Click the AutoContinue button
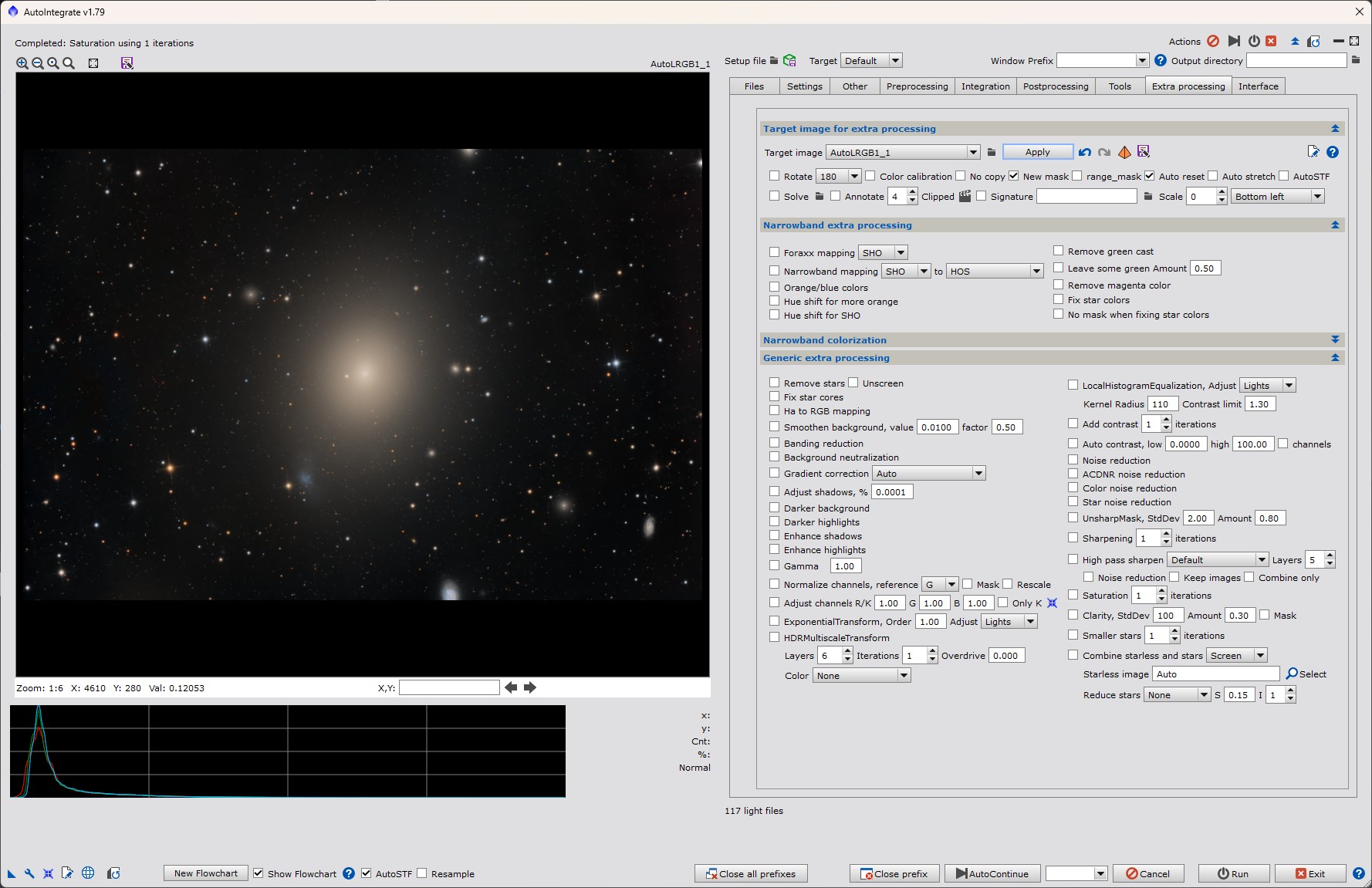The height and width of the screenshot is (888, 1372). (992, 873)
